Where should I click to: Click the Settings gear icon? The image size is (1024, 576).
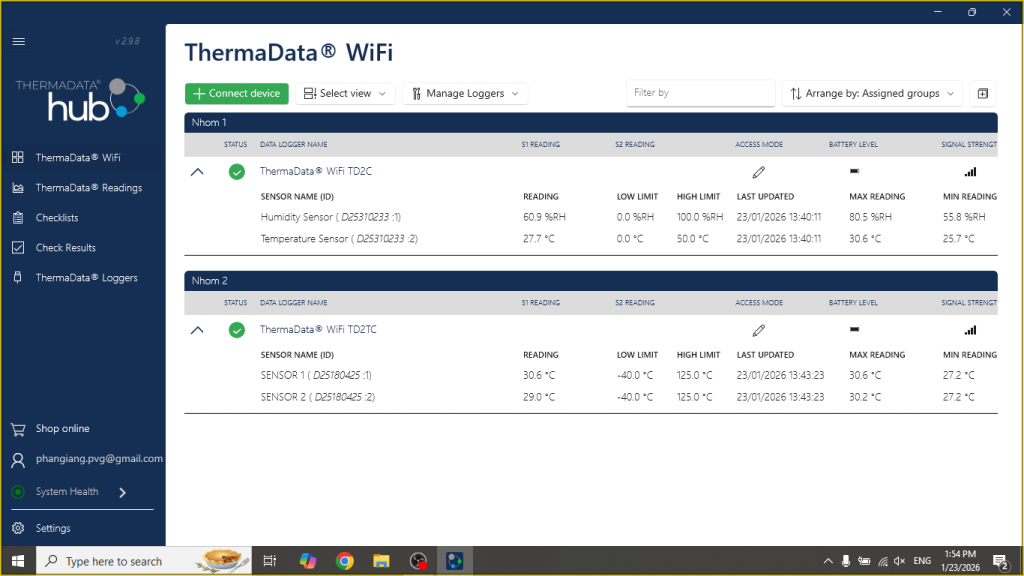click(x=18, y=528)
